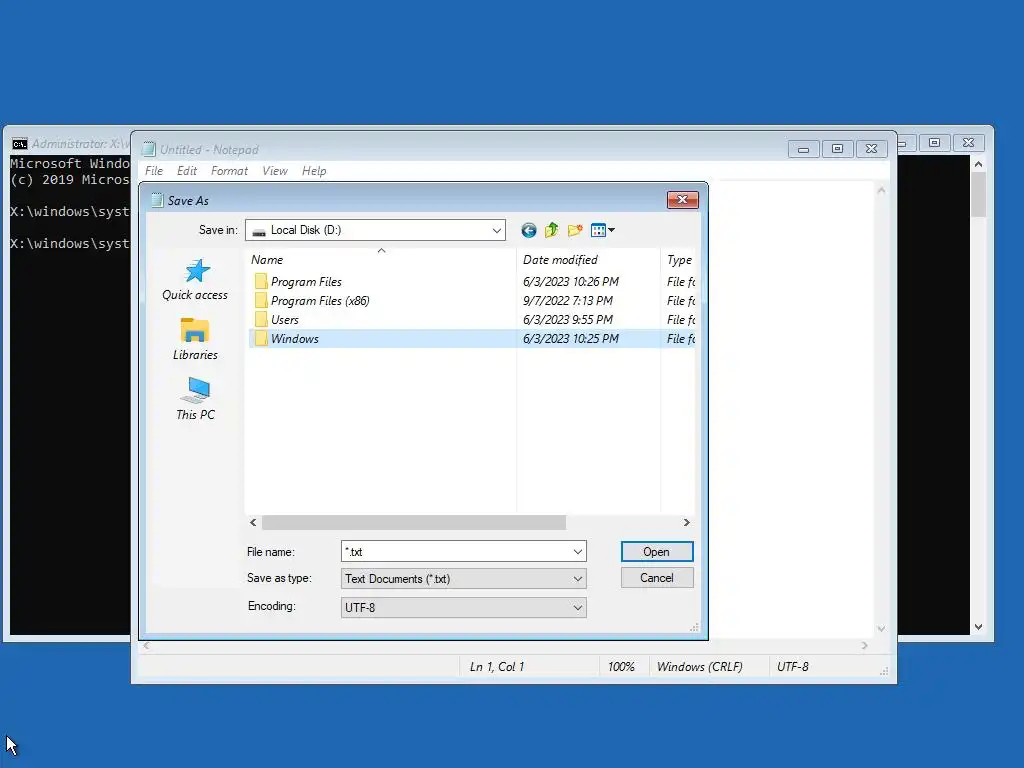Click the Command Prompt scroll down arrow
This screenshot has height=768, width=1024.
tap(978, 627)
